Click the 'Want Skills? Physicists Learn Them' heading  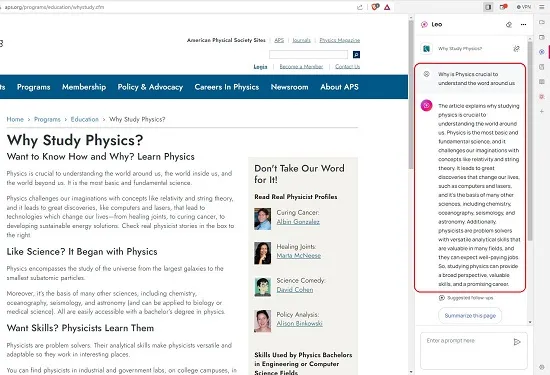80,328
